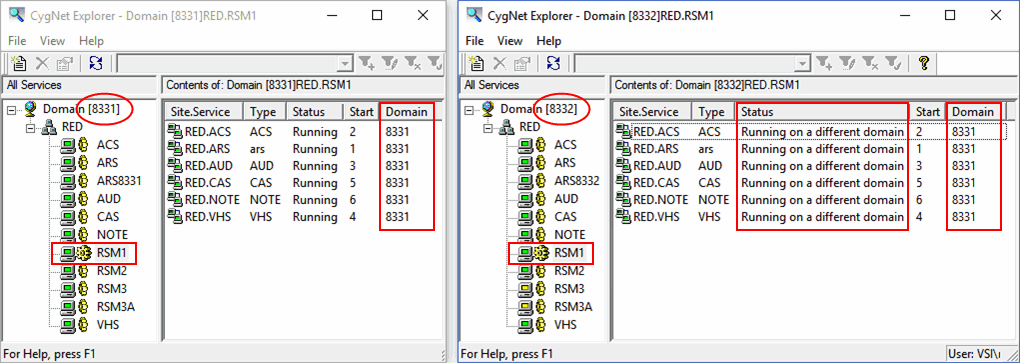Viewport: 1020px width, 363px height.
Task: Open Help menu in right window
Action: click(548, 40)
